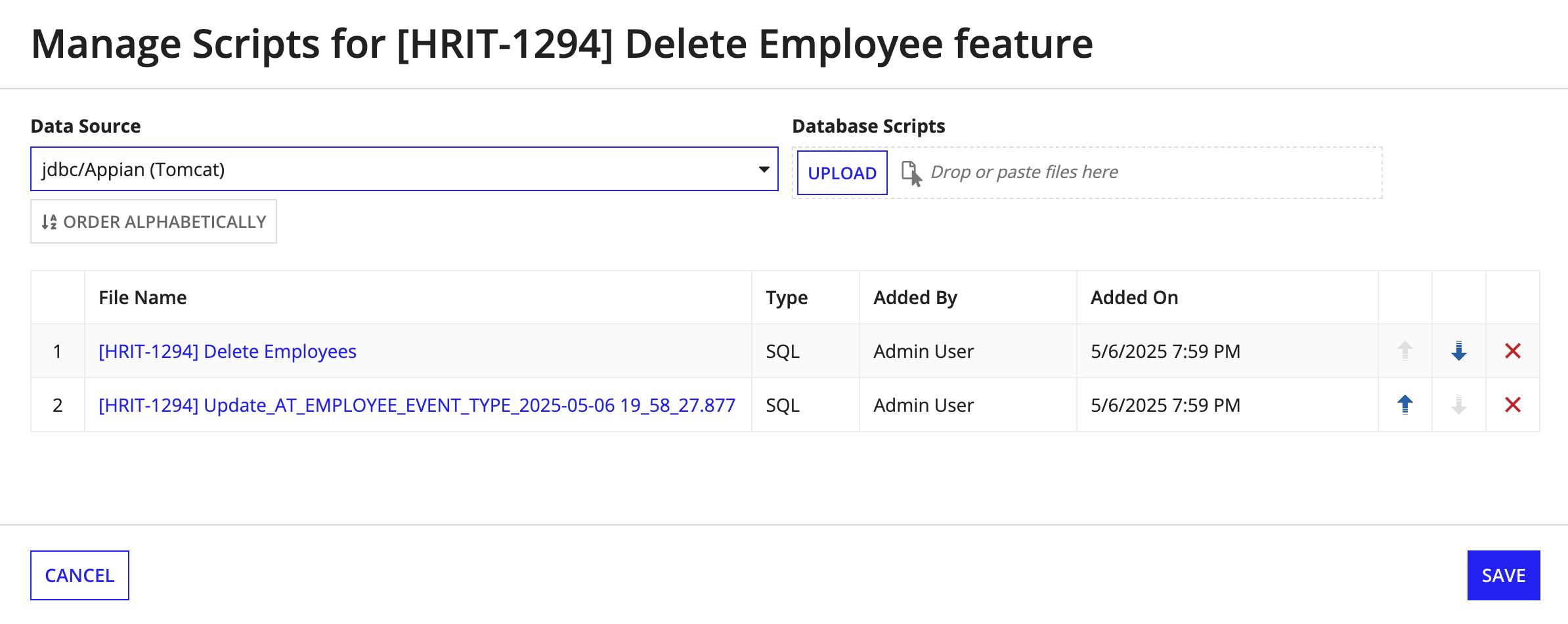Click Admin User in Delete Employees row
The width and height of the screenshot is (1568, 624).
[x=923, y=351]
